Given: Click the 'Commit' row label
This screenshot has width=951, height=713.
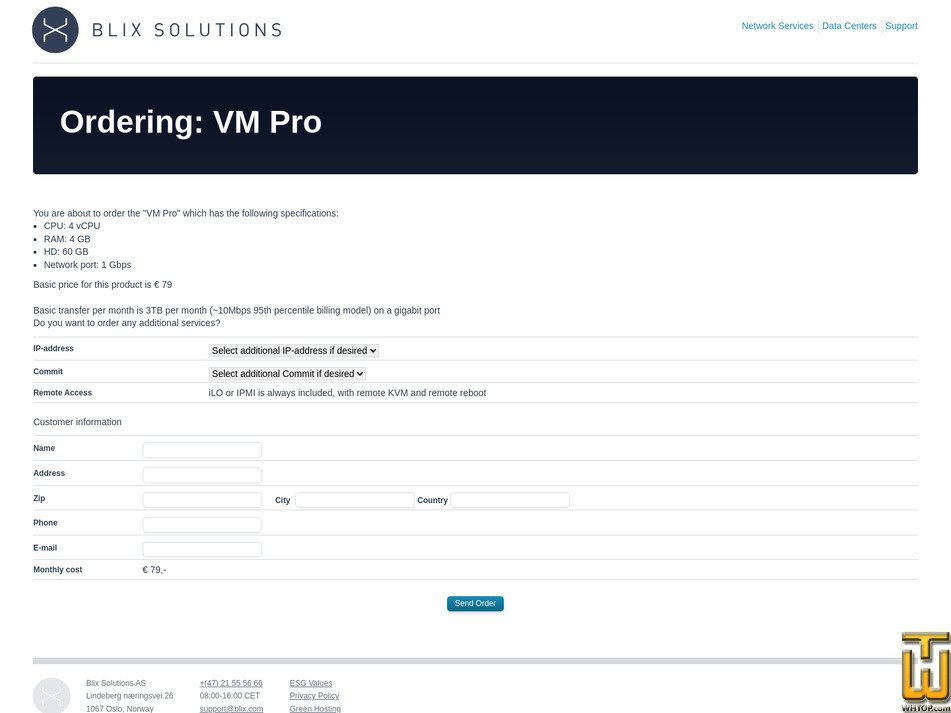Looking at the screenshot, I should pos(48,372).
